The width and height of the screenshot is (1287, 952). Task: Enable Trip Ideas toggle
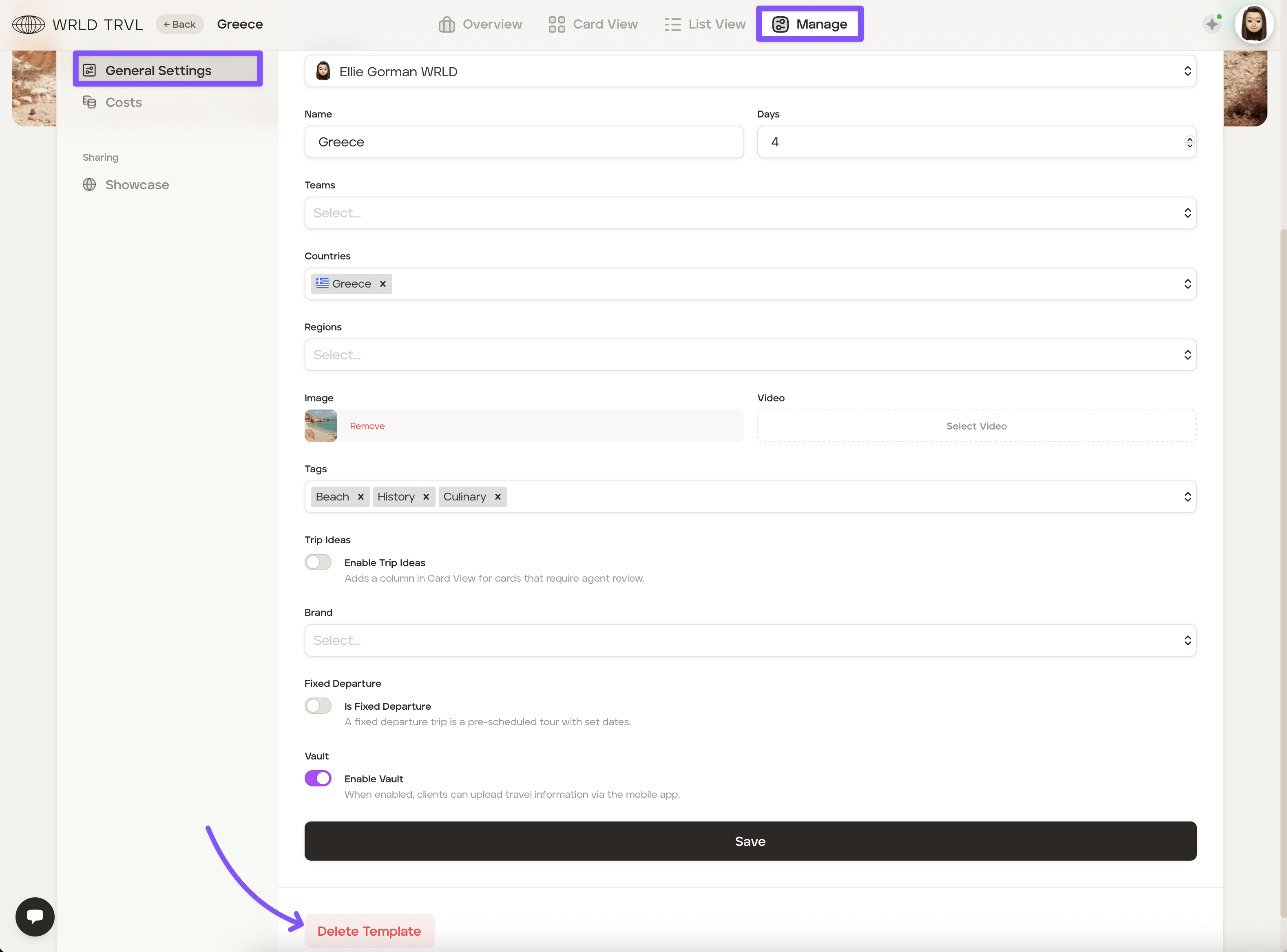318,562
